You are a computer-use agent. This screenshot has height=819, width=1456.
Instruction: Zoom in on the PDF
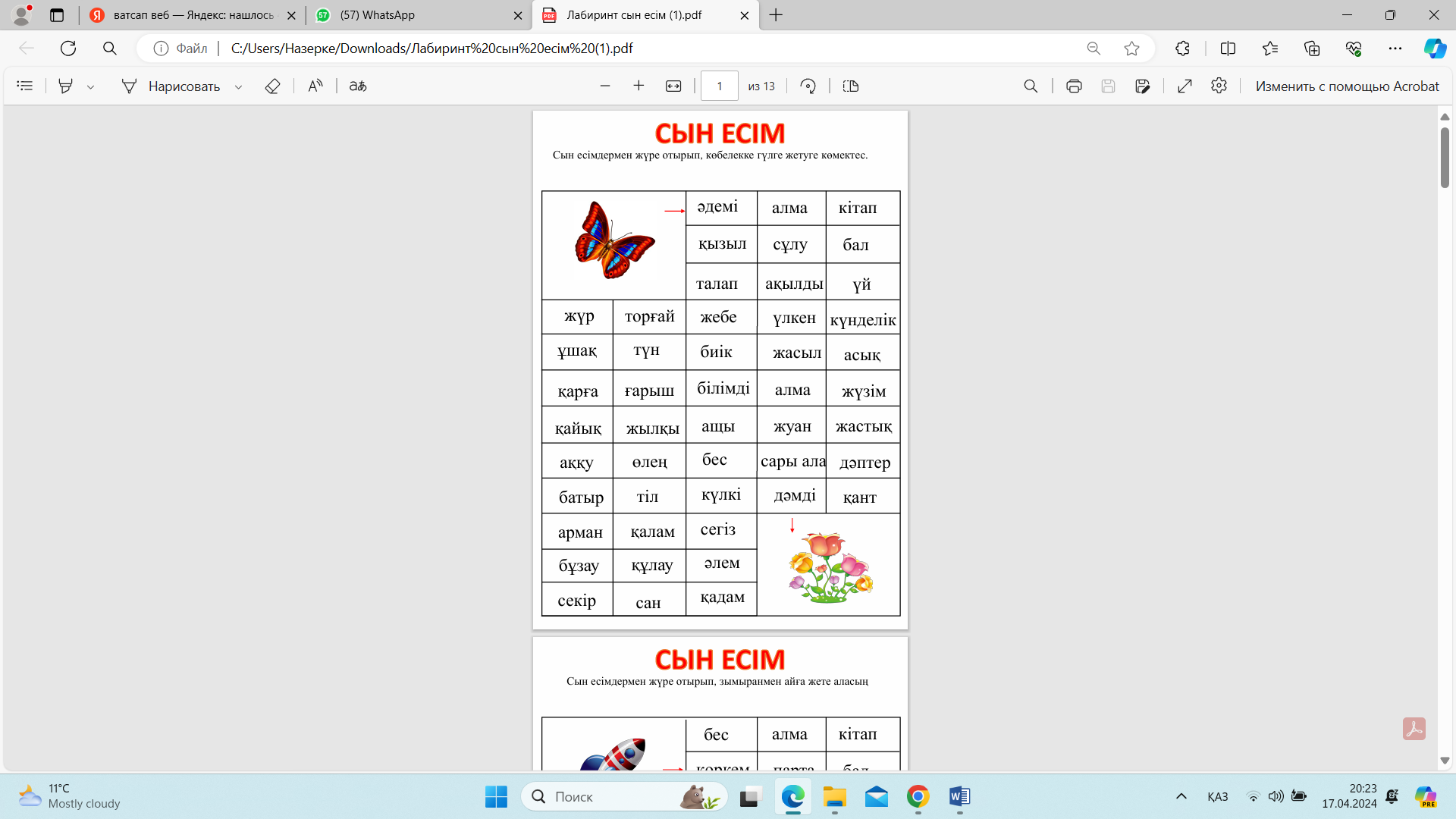tap(639, 86)
